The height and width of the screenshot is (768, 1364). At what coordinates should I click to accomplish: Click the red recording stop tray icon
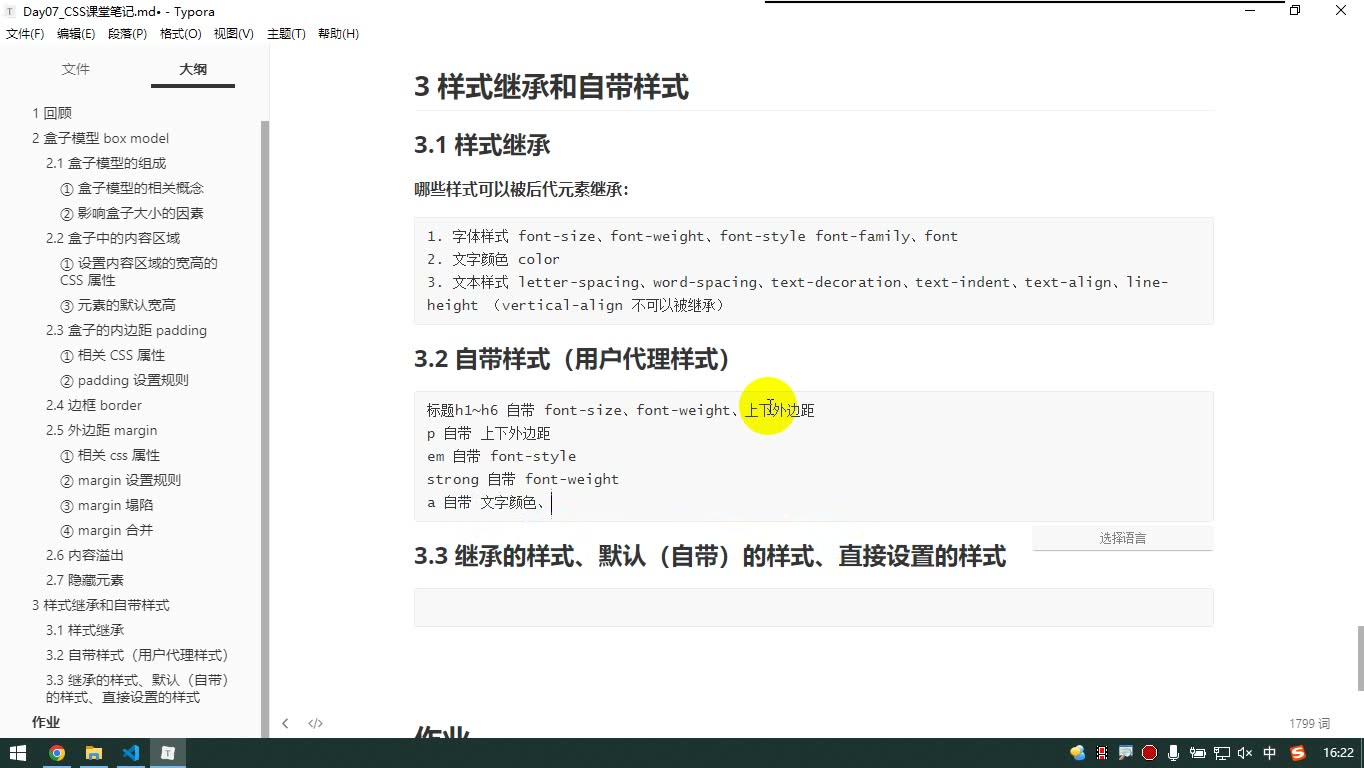pos(1150,753)
